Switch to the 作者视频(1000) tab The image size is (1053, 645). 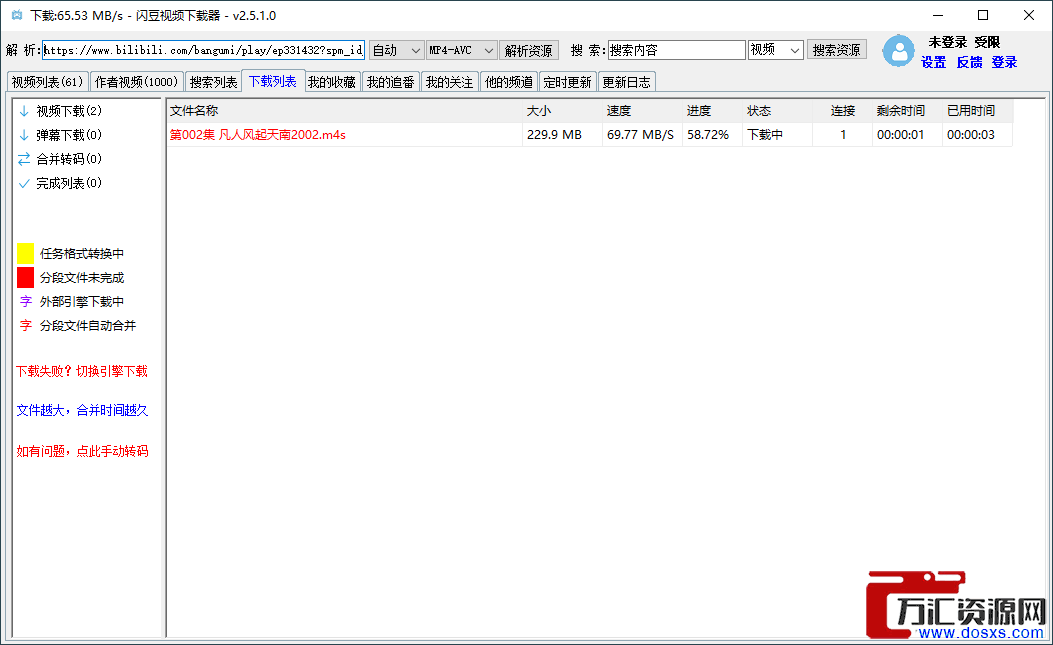136,82
